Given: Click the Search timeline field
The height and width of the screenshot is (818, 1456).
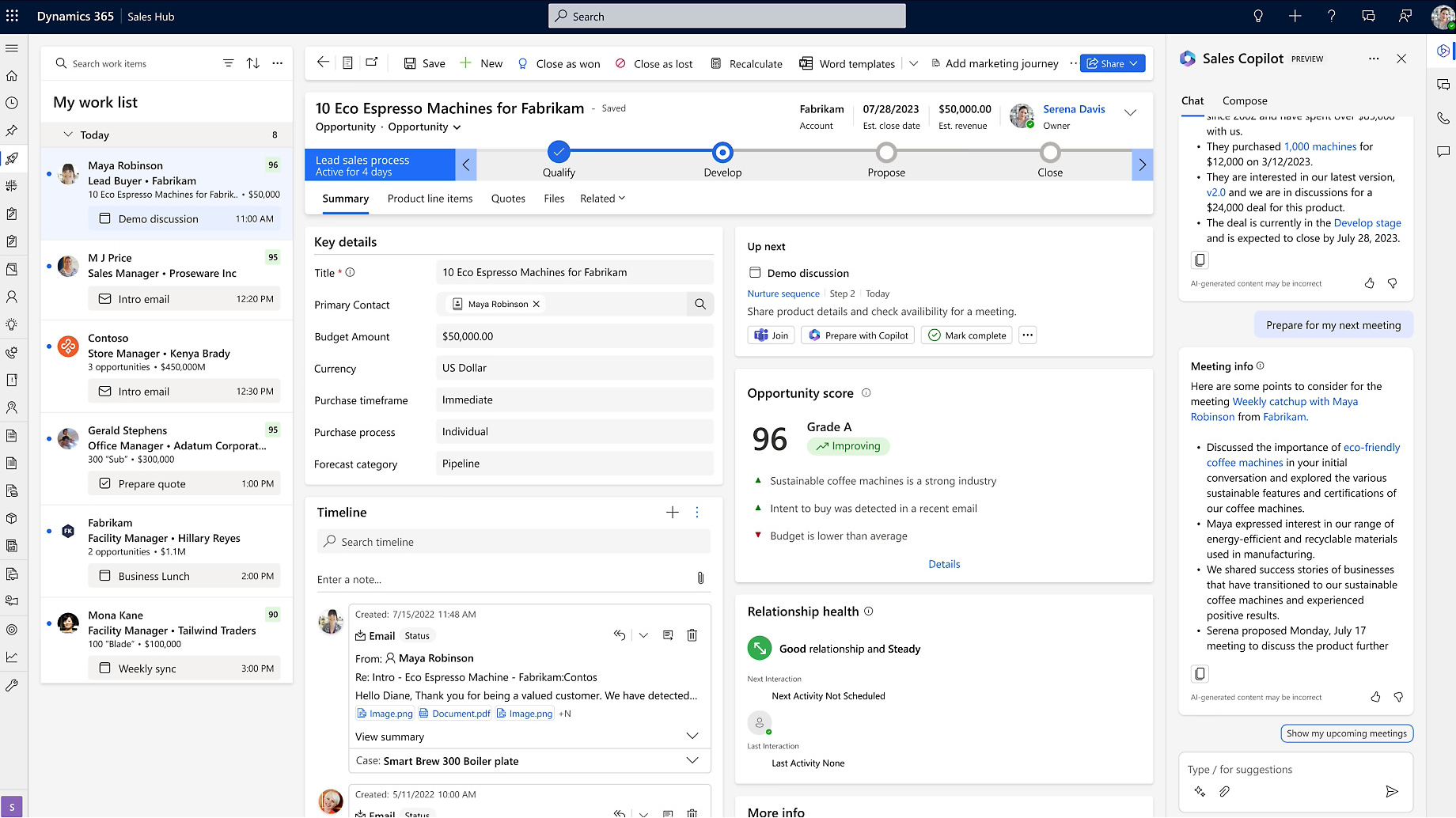Looking at the screenshot, I should tap(514, 542).
